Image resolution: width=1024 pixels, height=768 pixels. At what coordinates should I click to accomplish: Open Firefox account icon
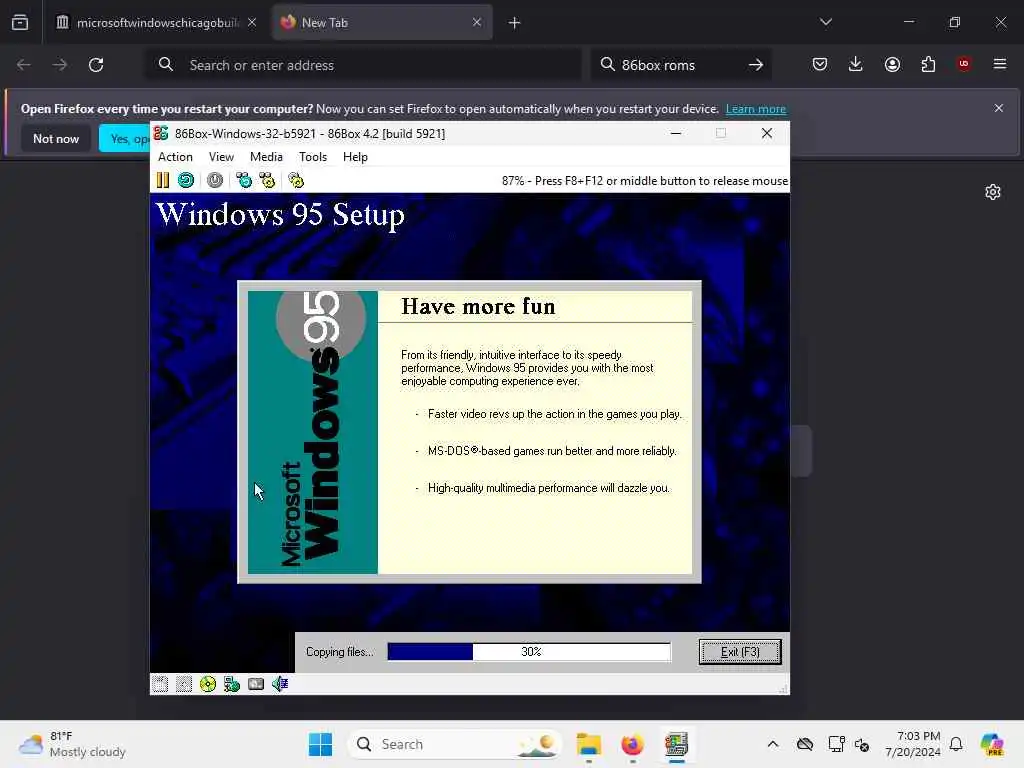(x=892, y=64)
